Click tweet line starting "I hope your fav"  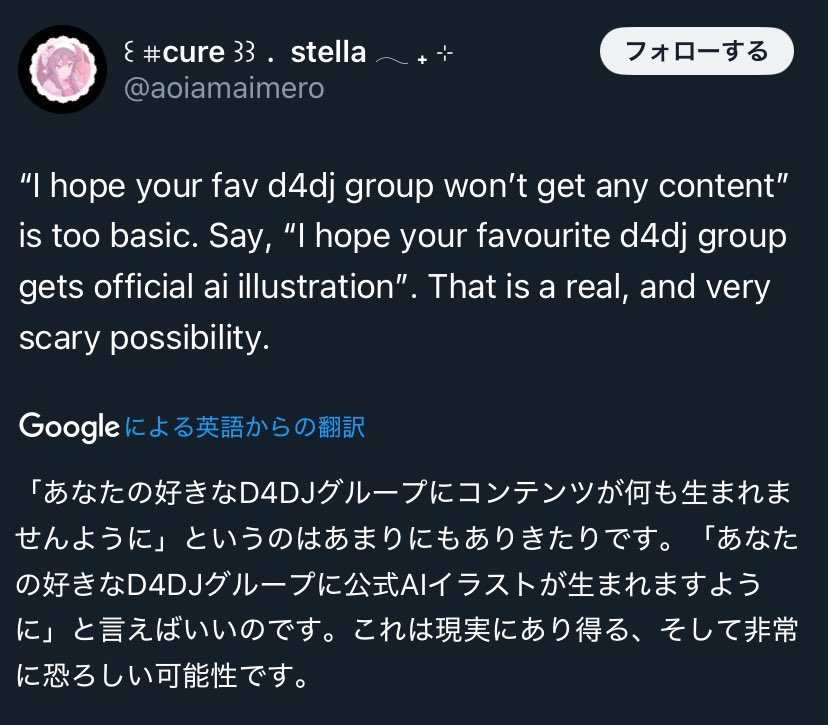pyautogui.click(x=404, y=186)
